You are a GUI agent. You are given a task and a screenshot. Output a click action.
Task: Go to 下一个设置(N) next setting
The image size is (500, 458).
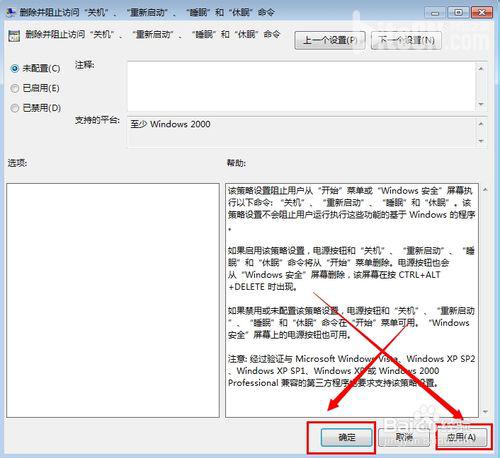point(406,40)
